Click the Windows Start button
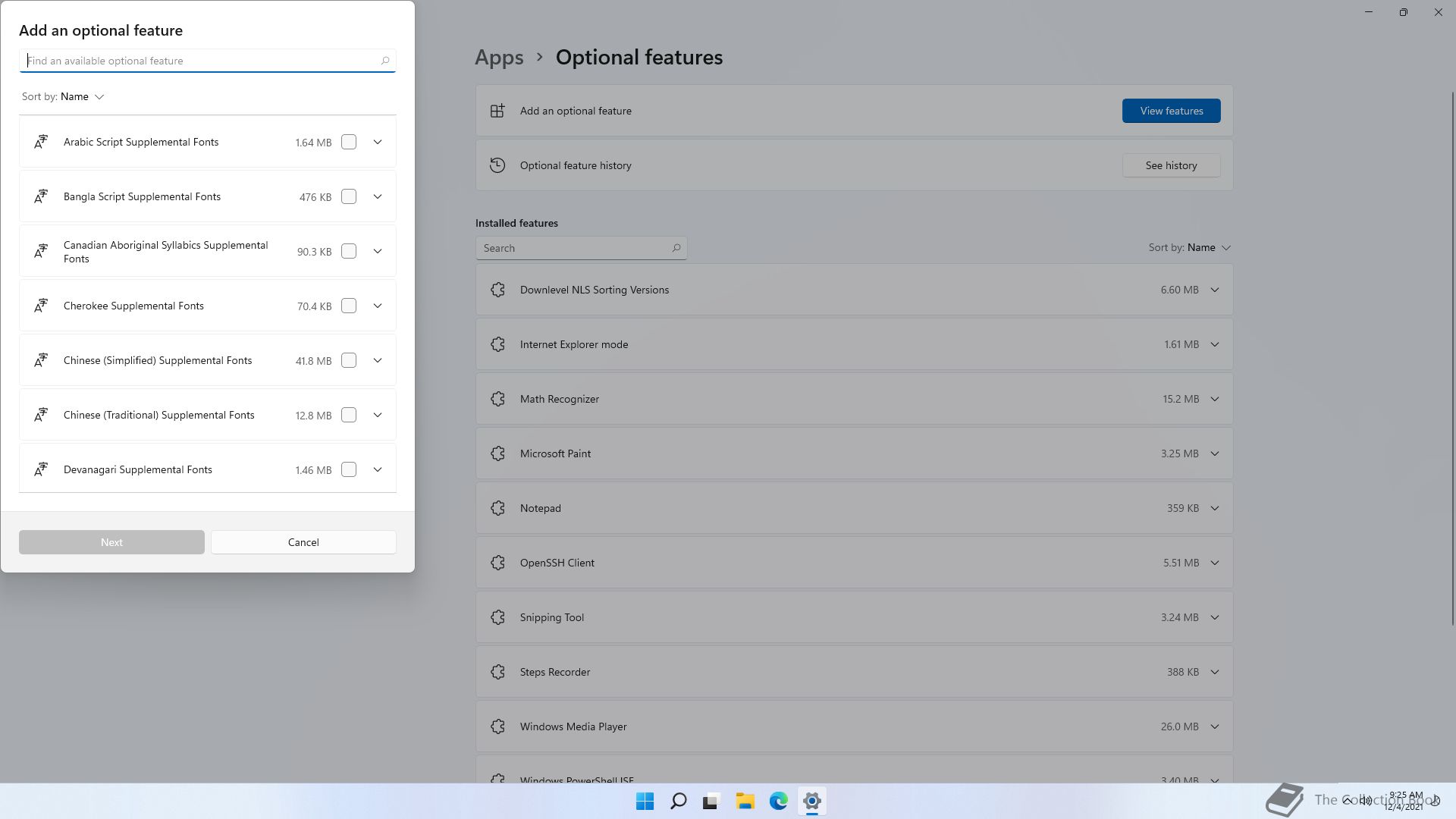The width and height of the screenshot is (1456, 819). click(x=645, y=801)
